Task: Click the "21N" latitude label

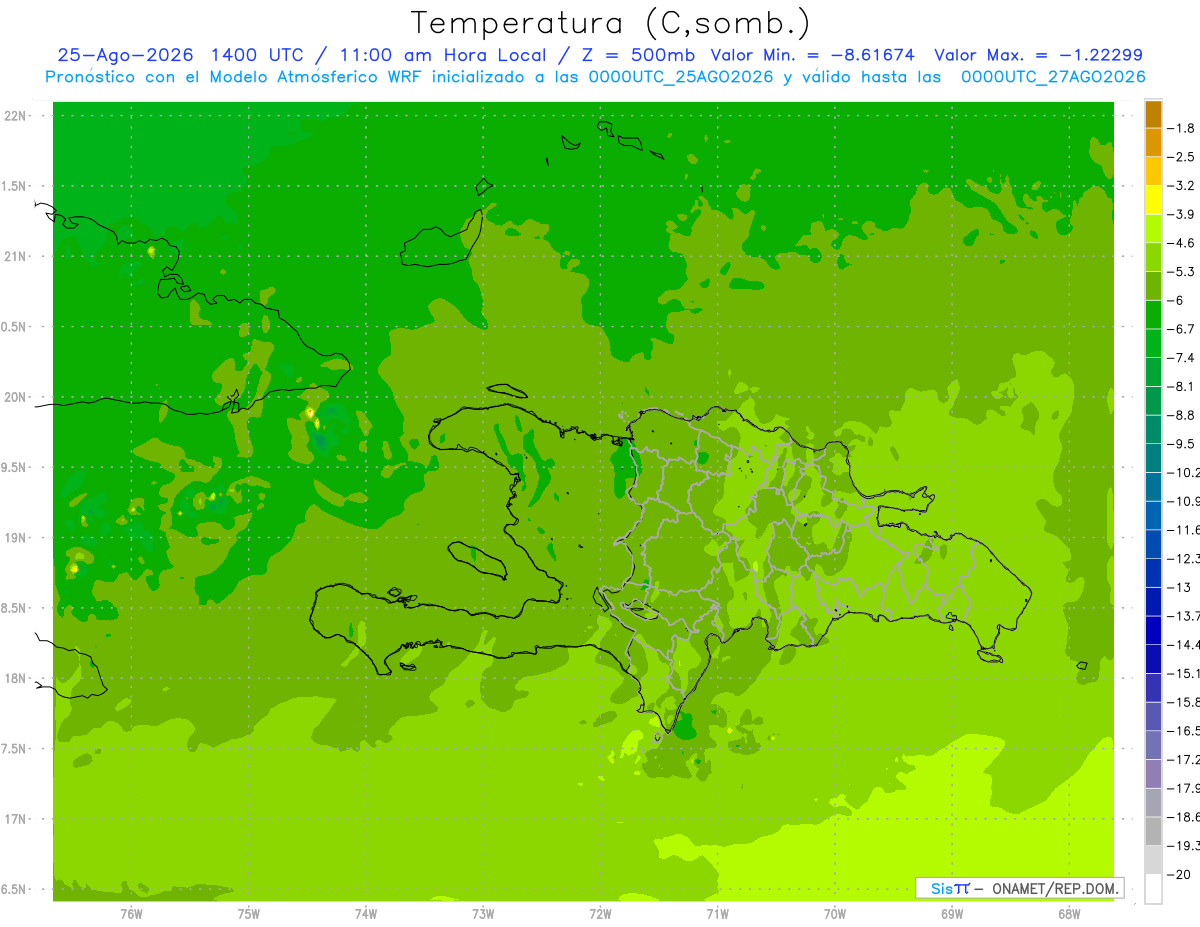Action: [x=17, y=256]
